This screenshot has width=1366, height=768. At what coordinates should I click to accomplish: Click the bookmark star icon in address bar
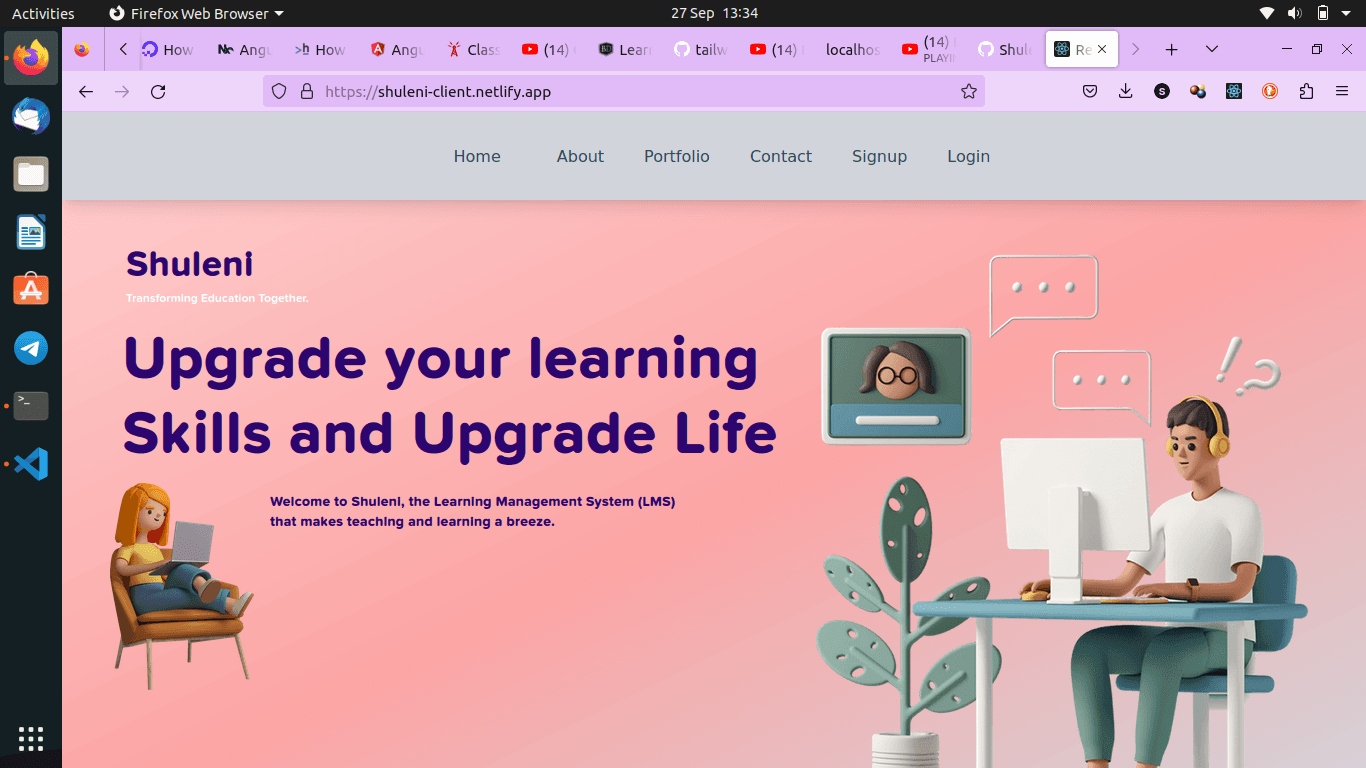click(x=968, y=92)
